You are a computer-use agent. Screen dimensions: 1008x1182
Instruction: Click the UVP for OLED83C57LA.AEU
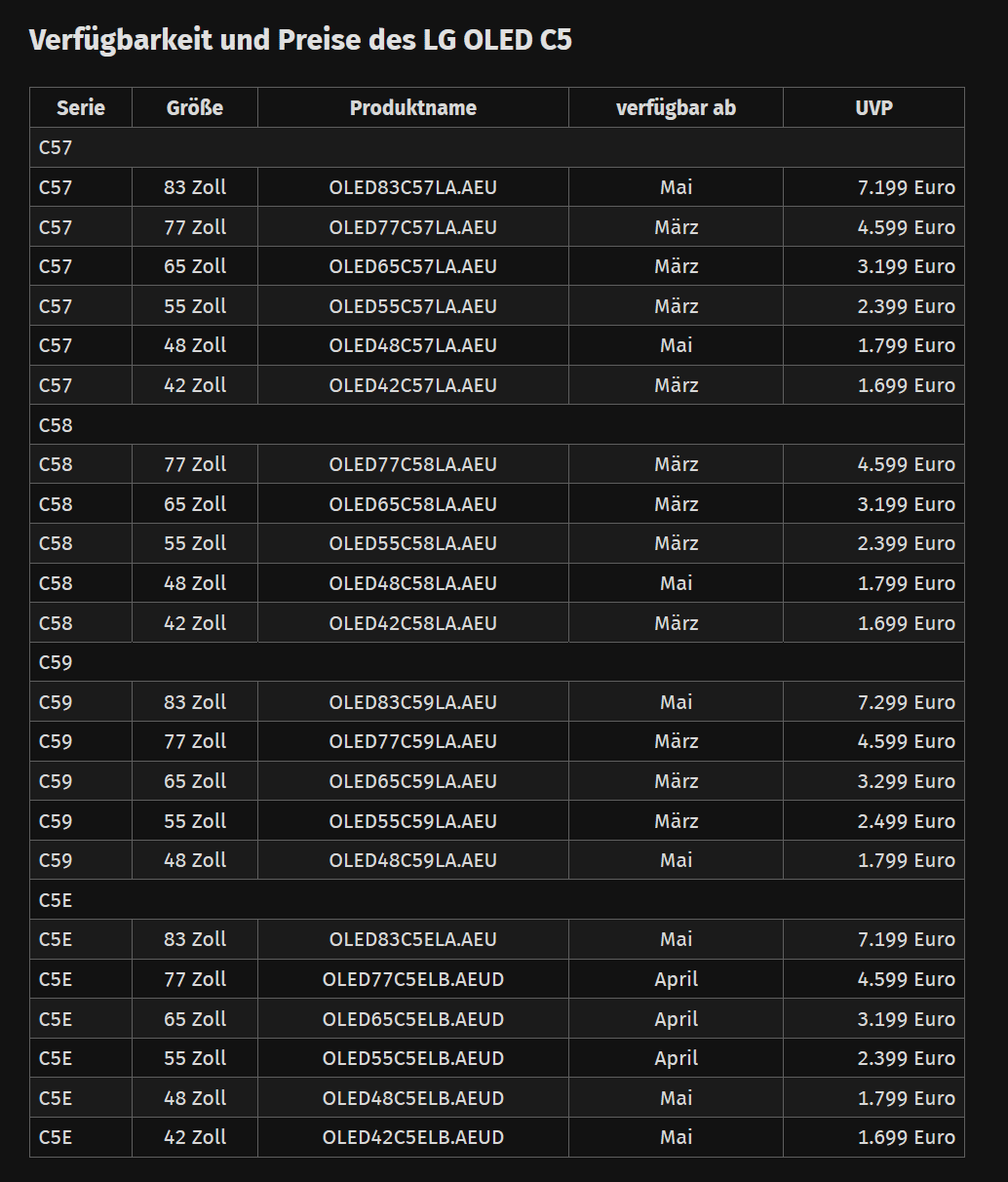click(x=907, y=187)
